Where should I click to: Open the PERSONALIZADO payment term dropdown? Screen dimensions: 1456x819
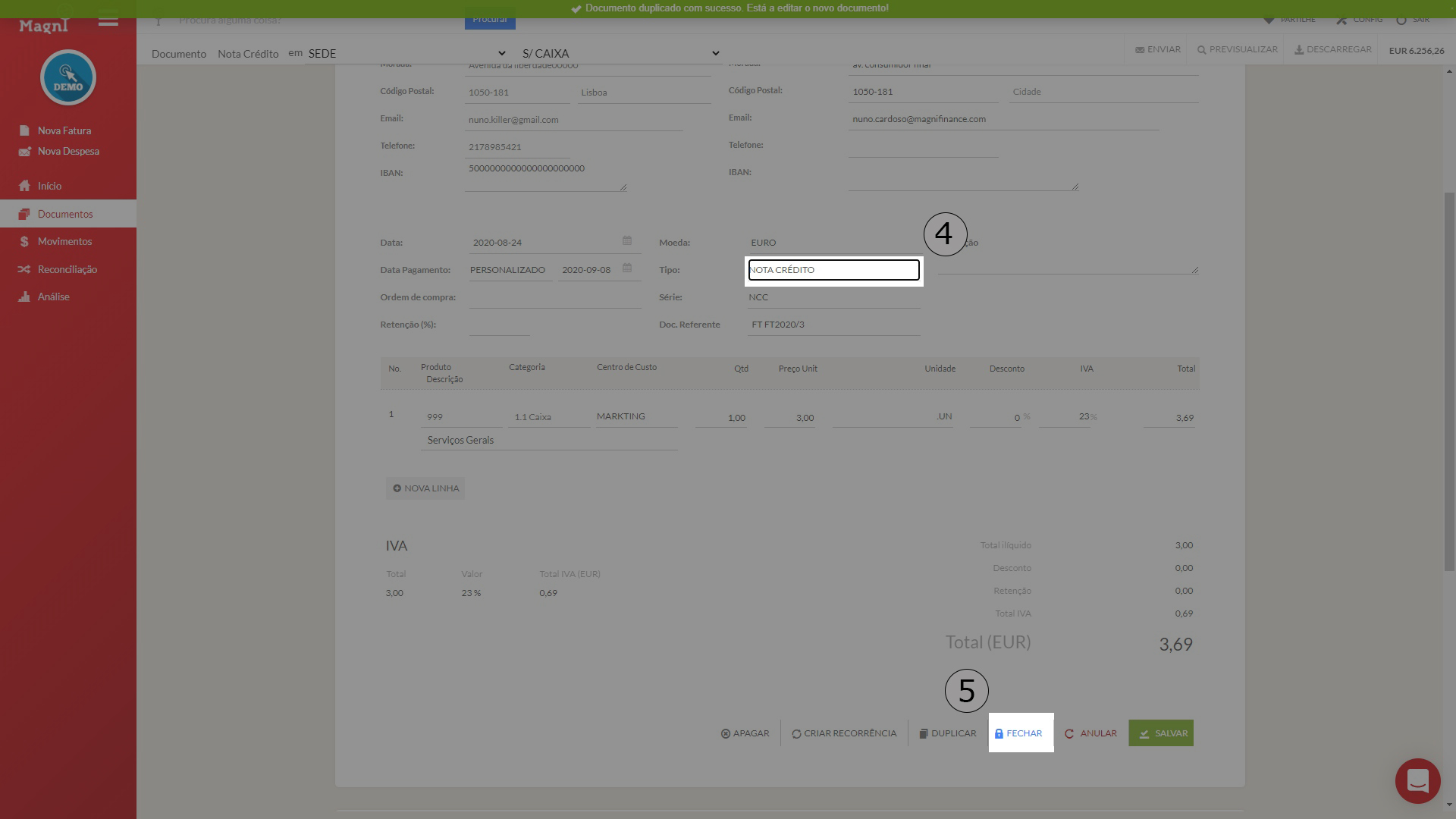(x=510, y=270)
